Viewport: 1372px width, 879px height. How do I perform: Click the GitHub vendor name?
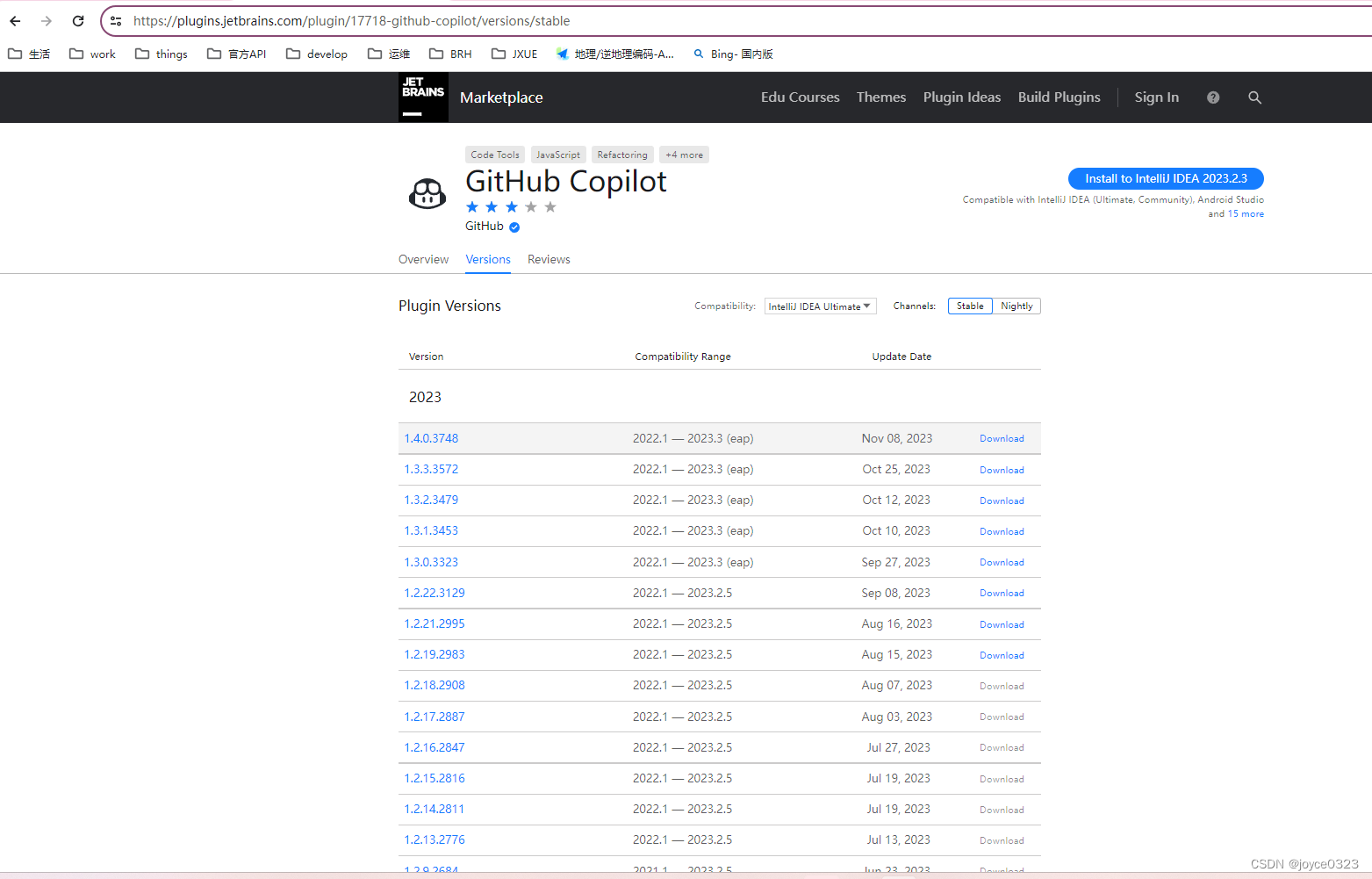click(485, 227)
